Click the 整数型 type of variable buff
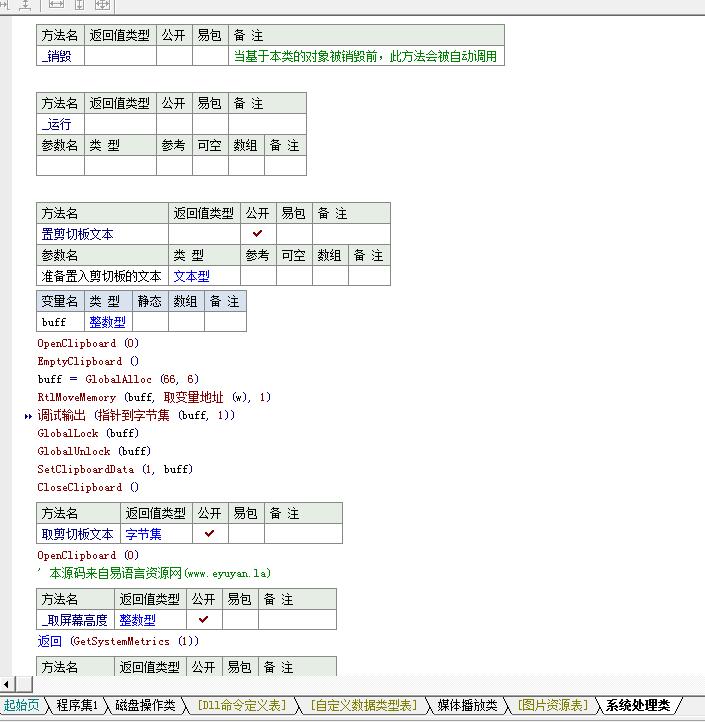The height and width of the screenshot is (722, 705). [x=107, y=322]
